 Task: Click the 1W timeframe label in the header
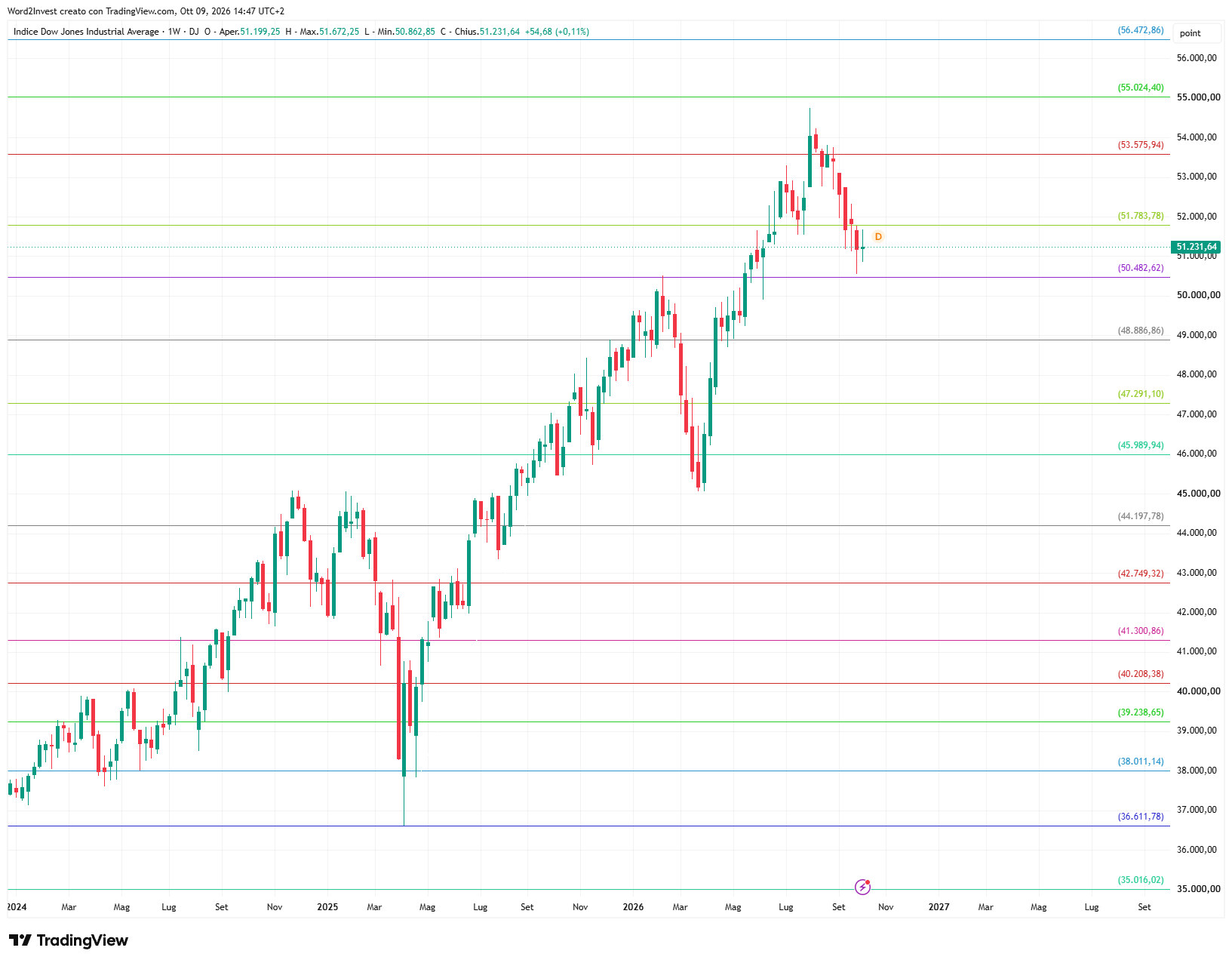point(174,32)
